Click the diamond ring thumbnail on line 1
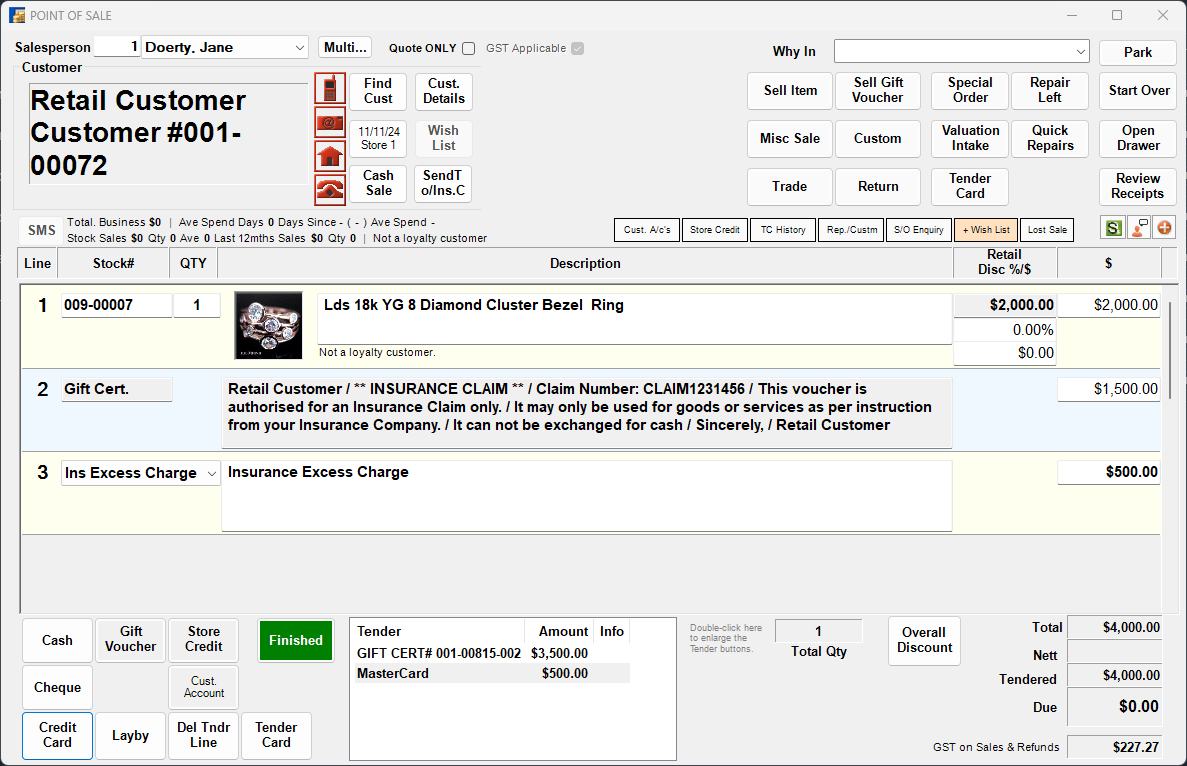This screenshot has height=766, width=1187. (x=266, y=324)
